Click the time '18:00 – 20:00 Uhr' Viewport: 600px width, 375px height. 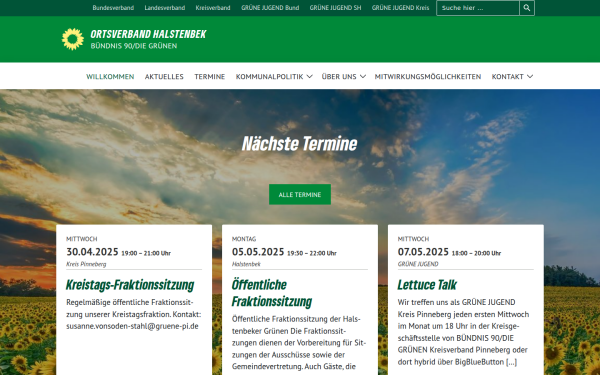coord(476,253)
